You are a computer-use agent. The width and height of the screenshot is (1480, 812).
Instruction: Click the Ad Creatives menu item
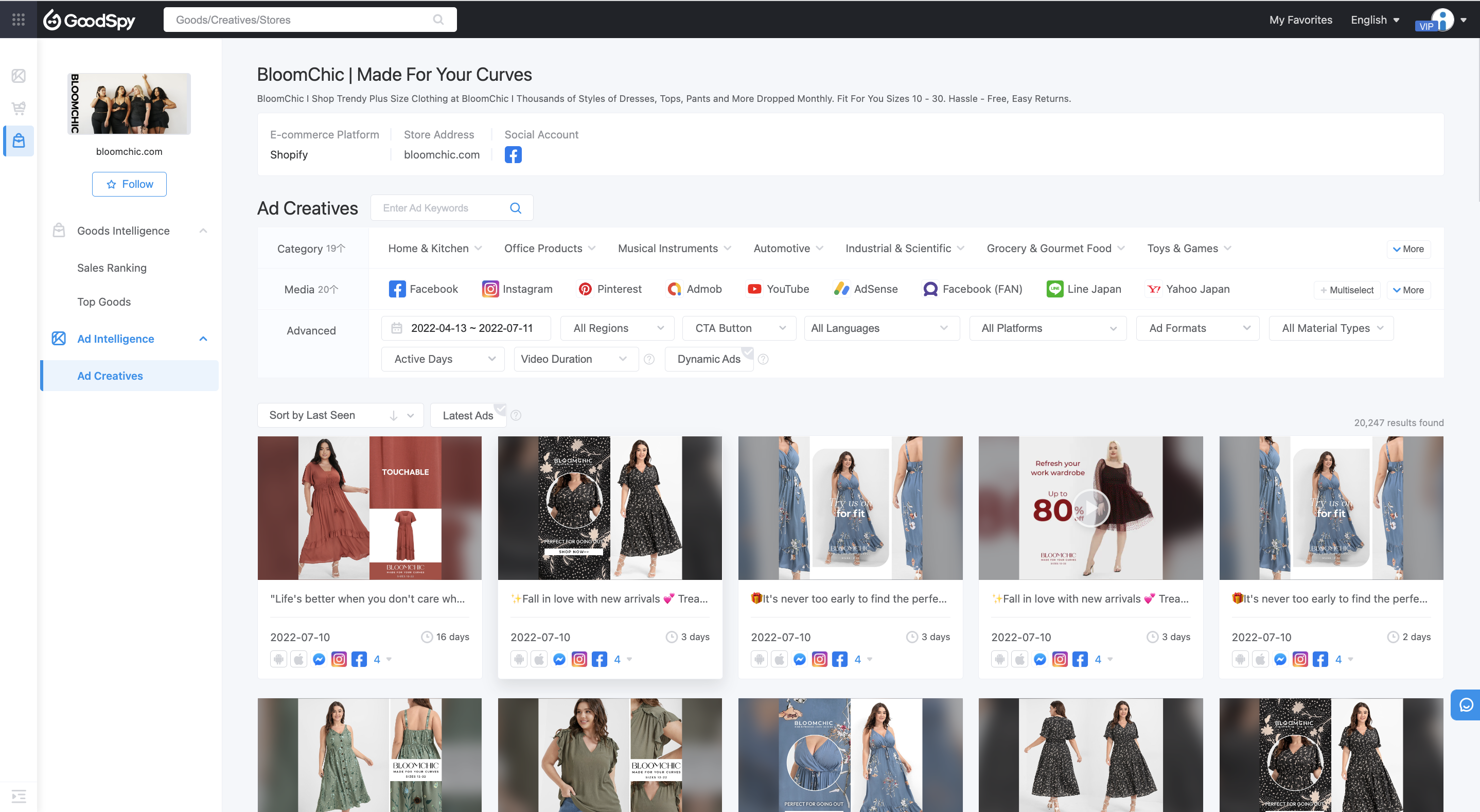[x=110, y=376]
